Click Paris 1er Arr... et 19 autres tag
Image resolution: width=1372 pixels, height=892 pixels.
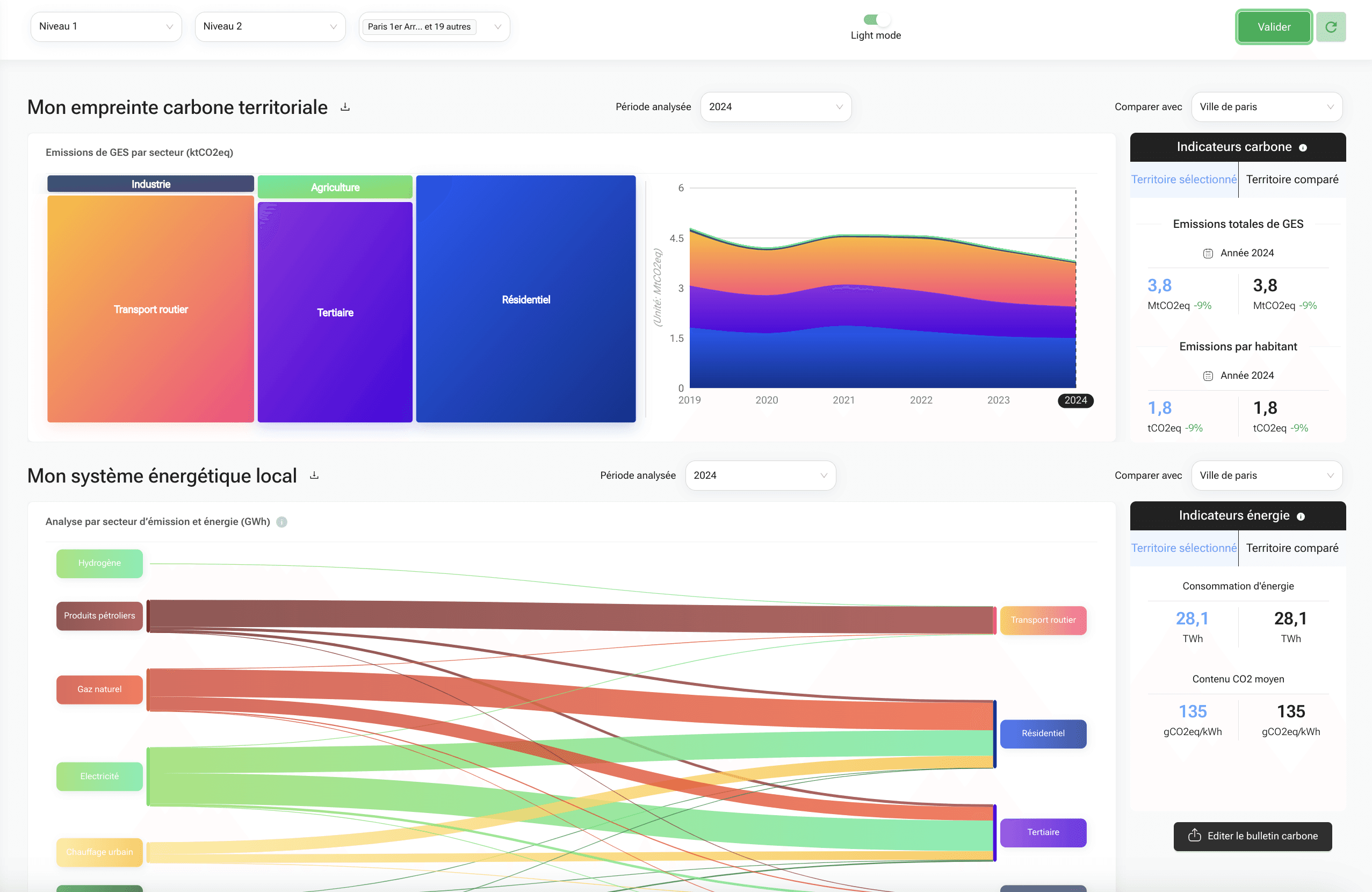pos(419,26)
